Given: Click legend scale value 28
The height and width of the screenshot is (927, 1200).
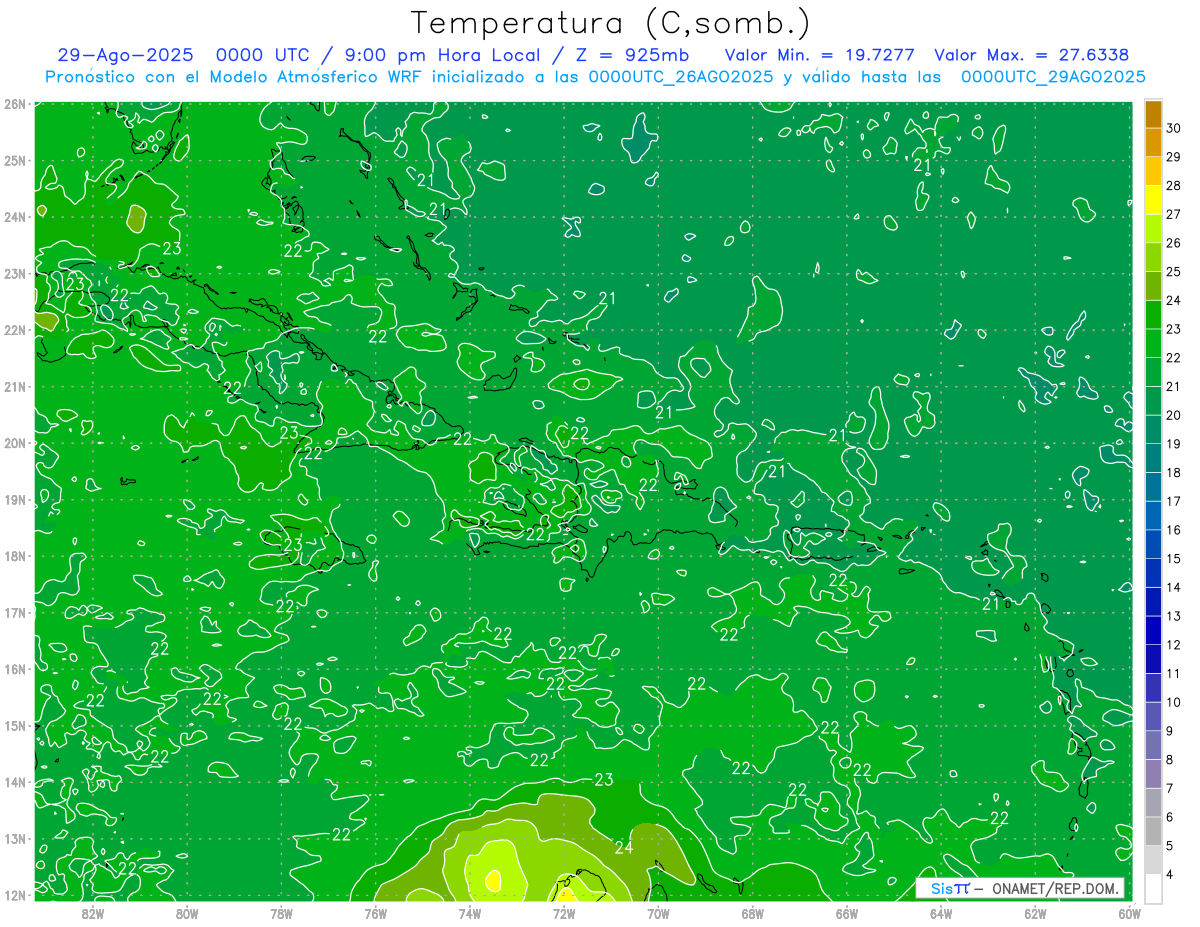Looking at the screenshot, I should (1173, 185).
